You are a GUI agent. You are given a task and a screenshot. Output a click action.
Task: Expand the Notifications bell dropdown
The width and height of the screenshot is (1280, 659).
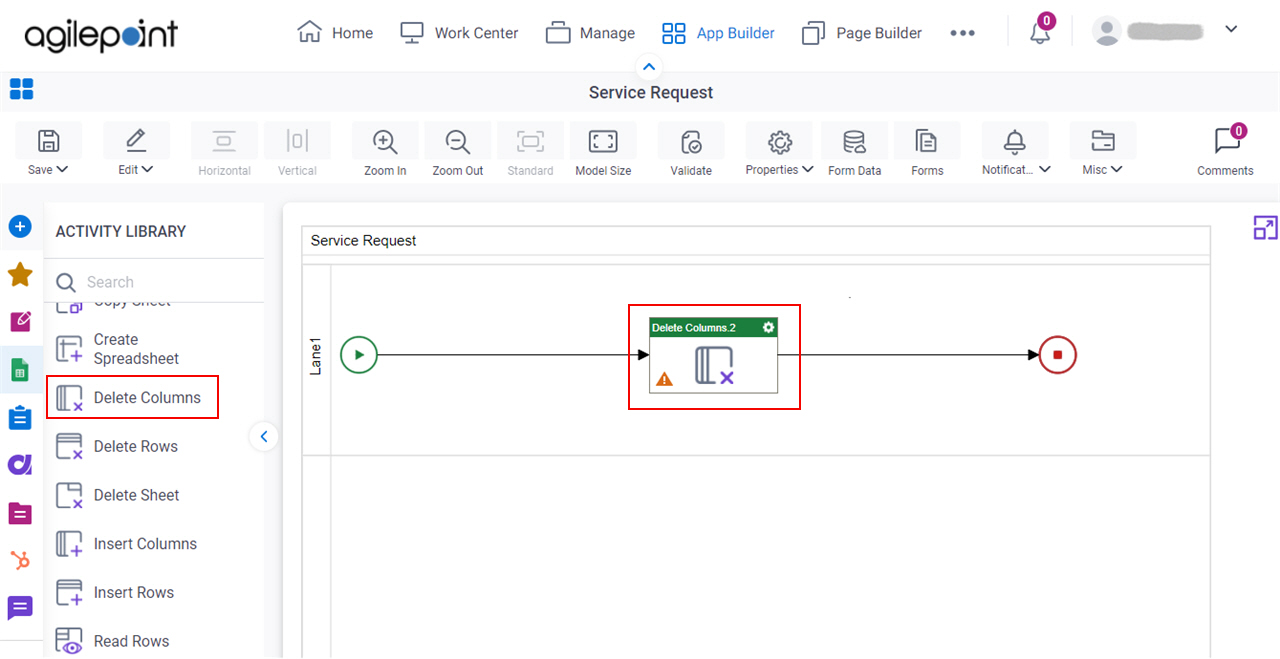[x=1016, y=150]
